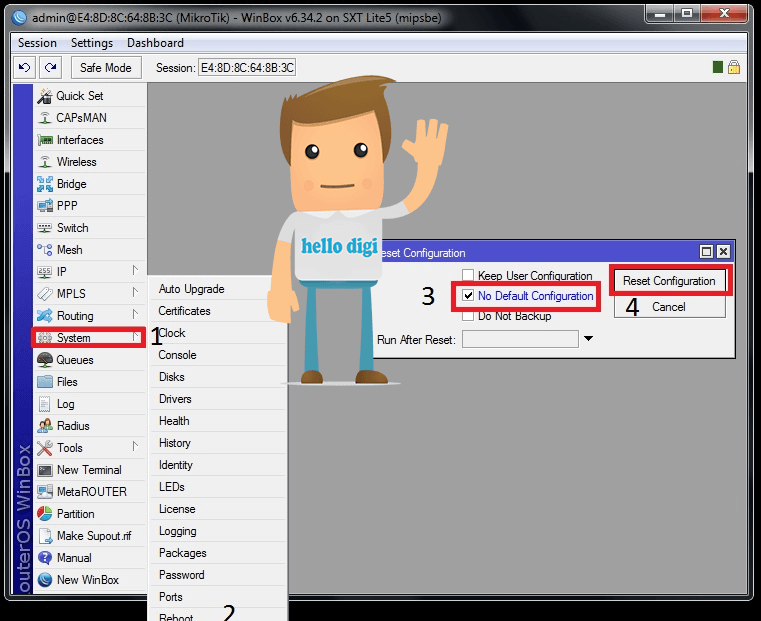Enable Do Not Backup checkbox
This screenshot has width=761, height=621.
468,316
